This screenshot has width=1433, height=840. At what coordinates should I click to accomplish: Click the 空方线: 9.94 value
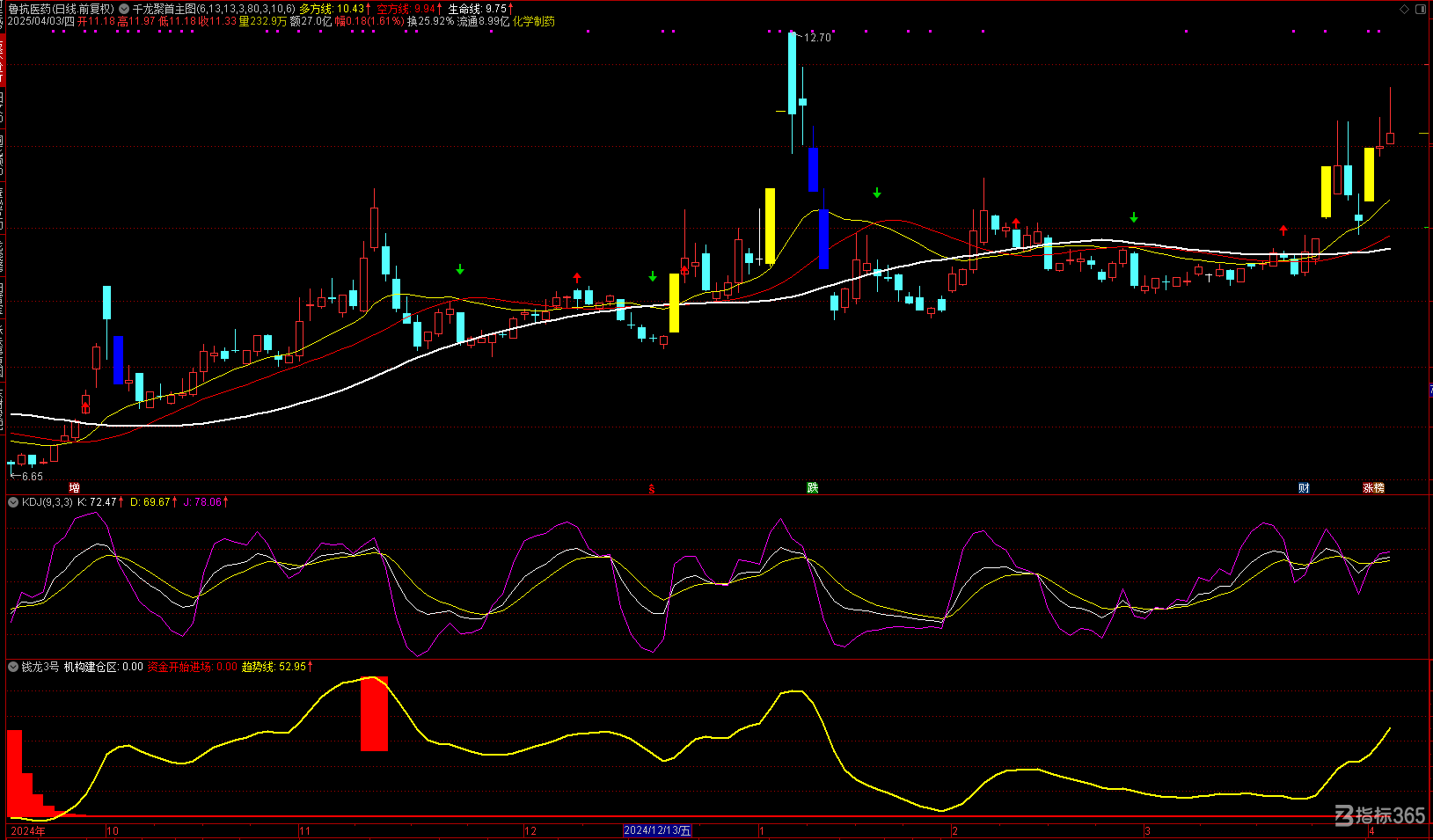[406, 9]
